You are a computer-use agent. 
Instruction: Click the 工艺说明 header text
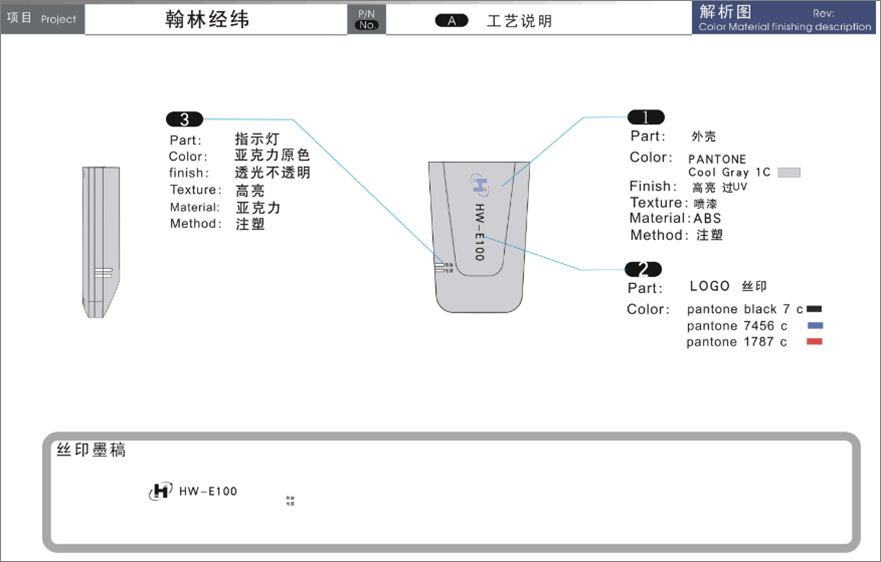point(519,20)
